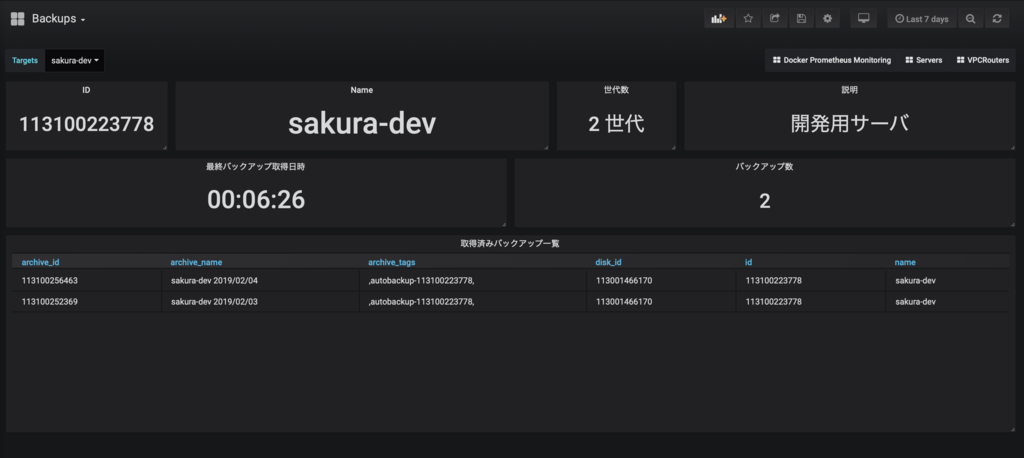Star the Backups dashboard
The width and height of the screenshot is (1024, 458).
pos(748,19)
